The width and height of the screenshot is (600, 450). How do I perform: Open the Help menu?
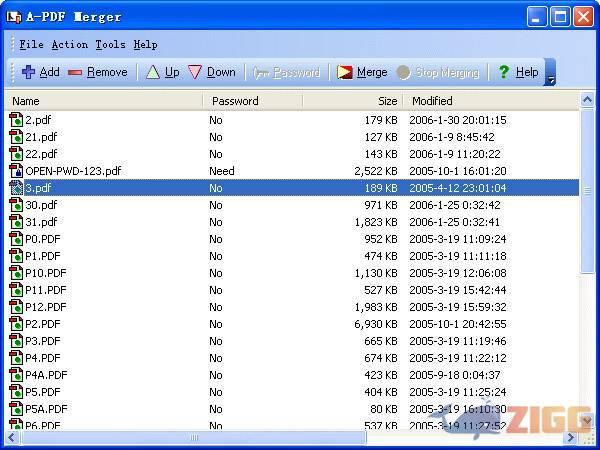tap(145, 45)
